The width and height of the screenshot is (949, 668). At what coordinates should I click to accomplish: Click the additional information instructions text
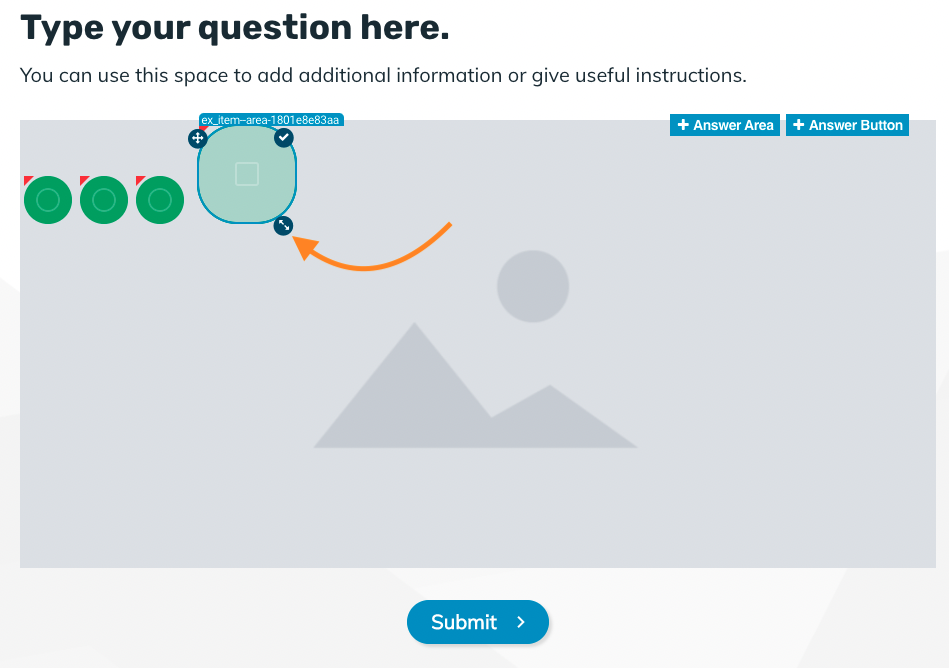pyautogui.click(x=383, y=75)
